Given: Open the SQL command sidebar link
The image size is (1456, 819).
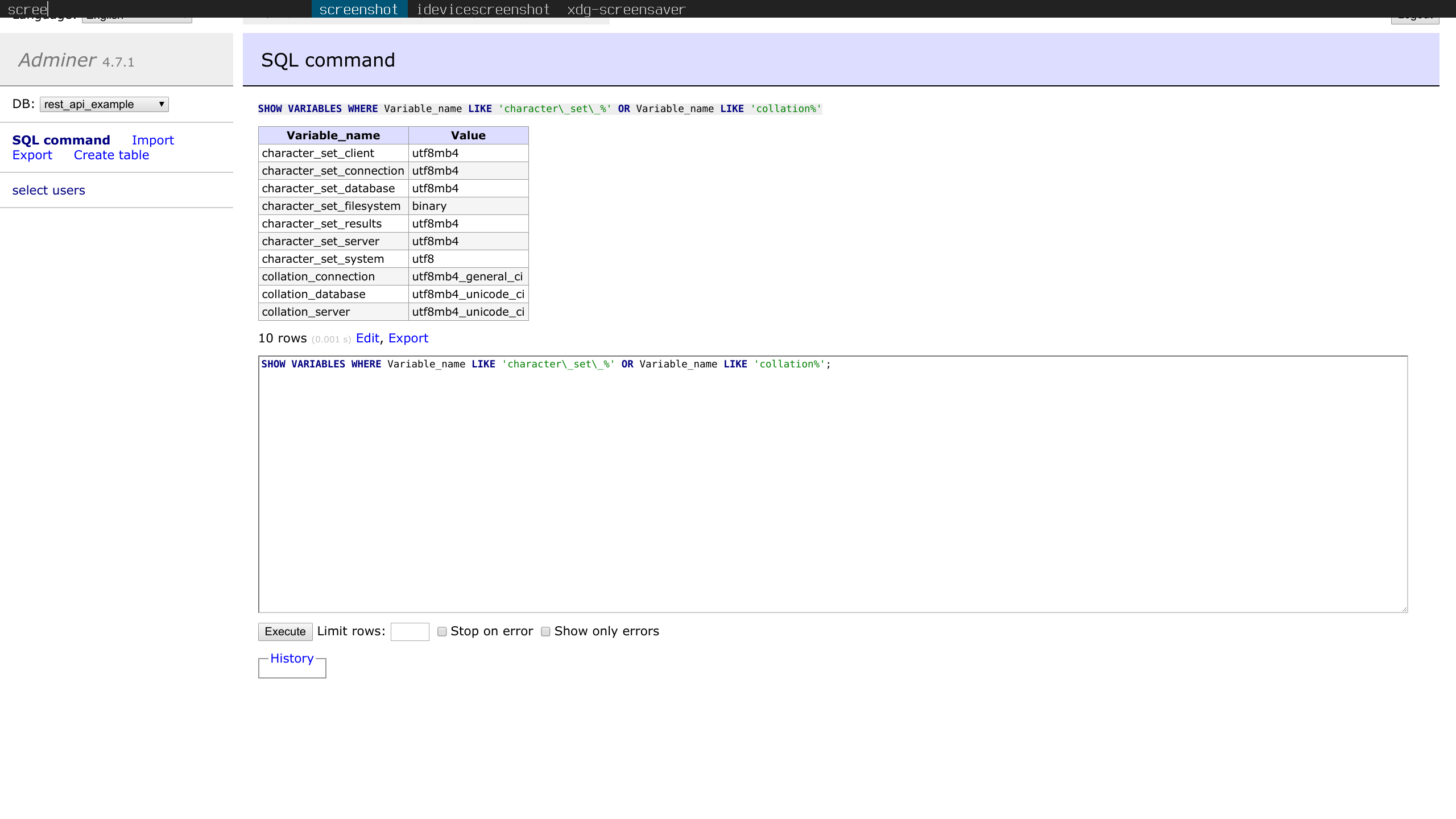Looking at the screenshot, I should [x=61, y=140].
